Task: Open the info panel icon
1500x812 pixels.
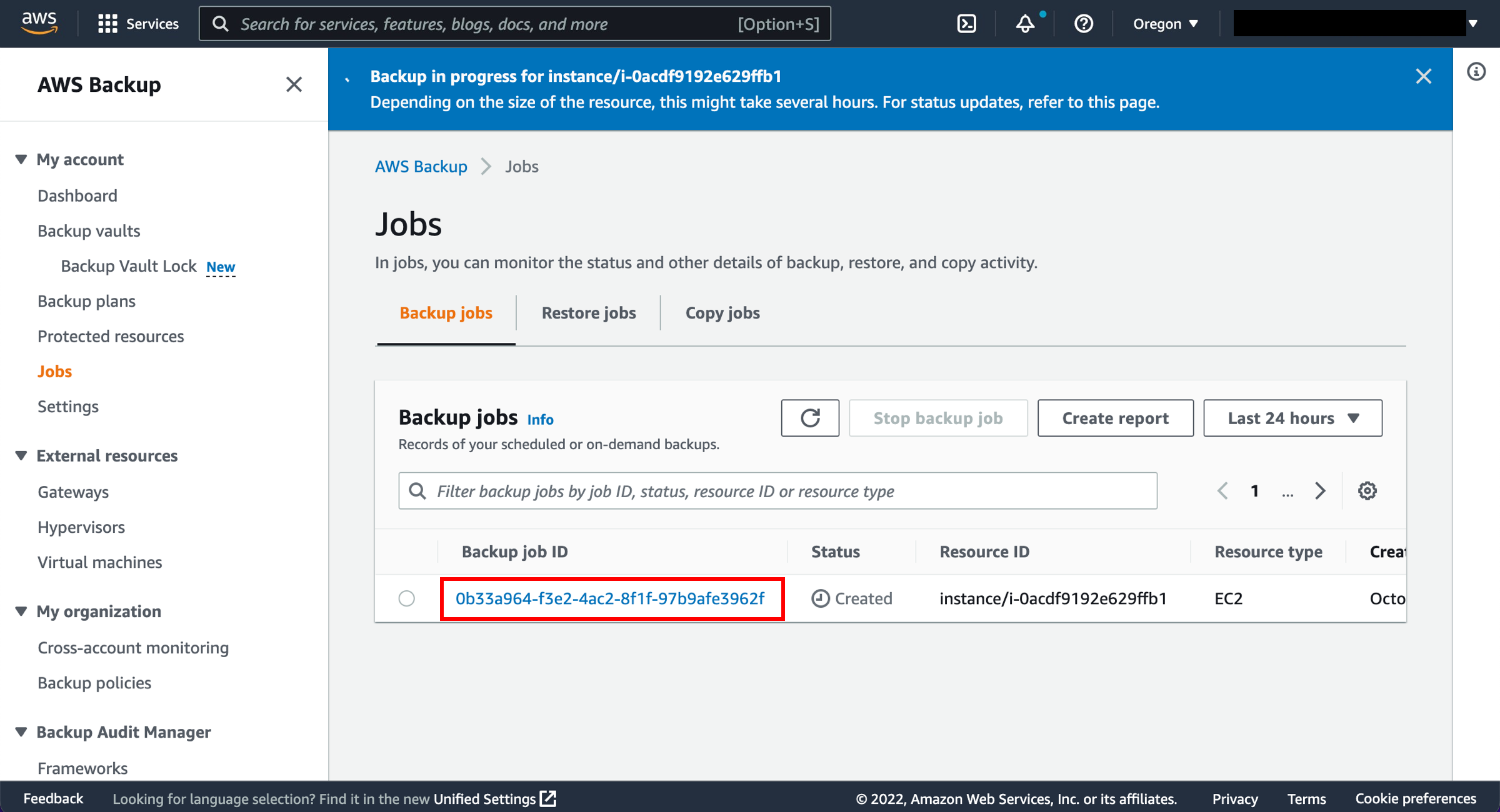Action: tap(1476, 72)
